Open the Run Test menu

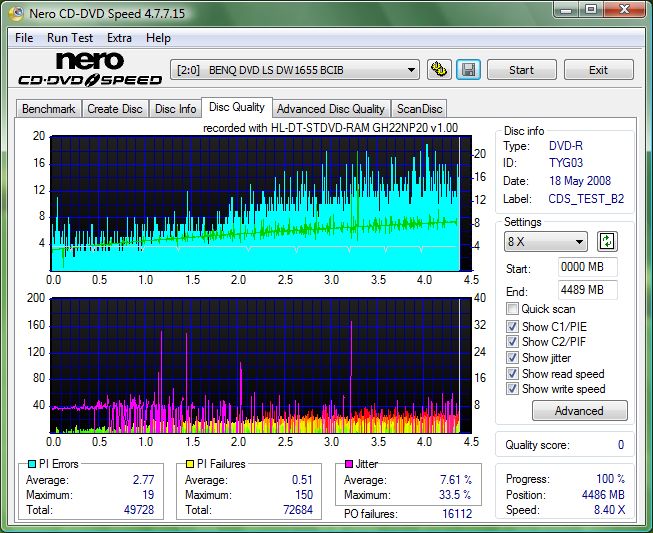coord(70,38)
